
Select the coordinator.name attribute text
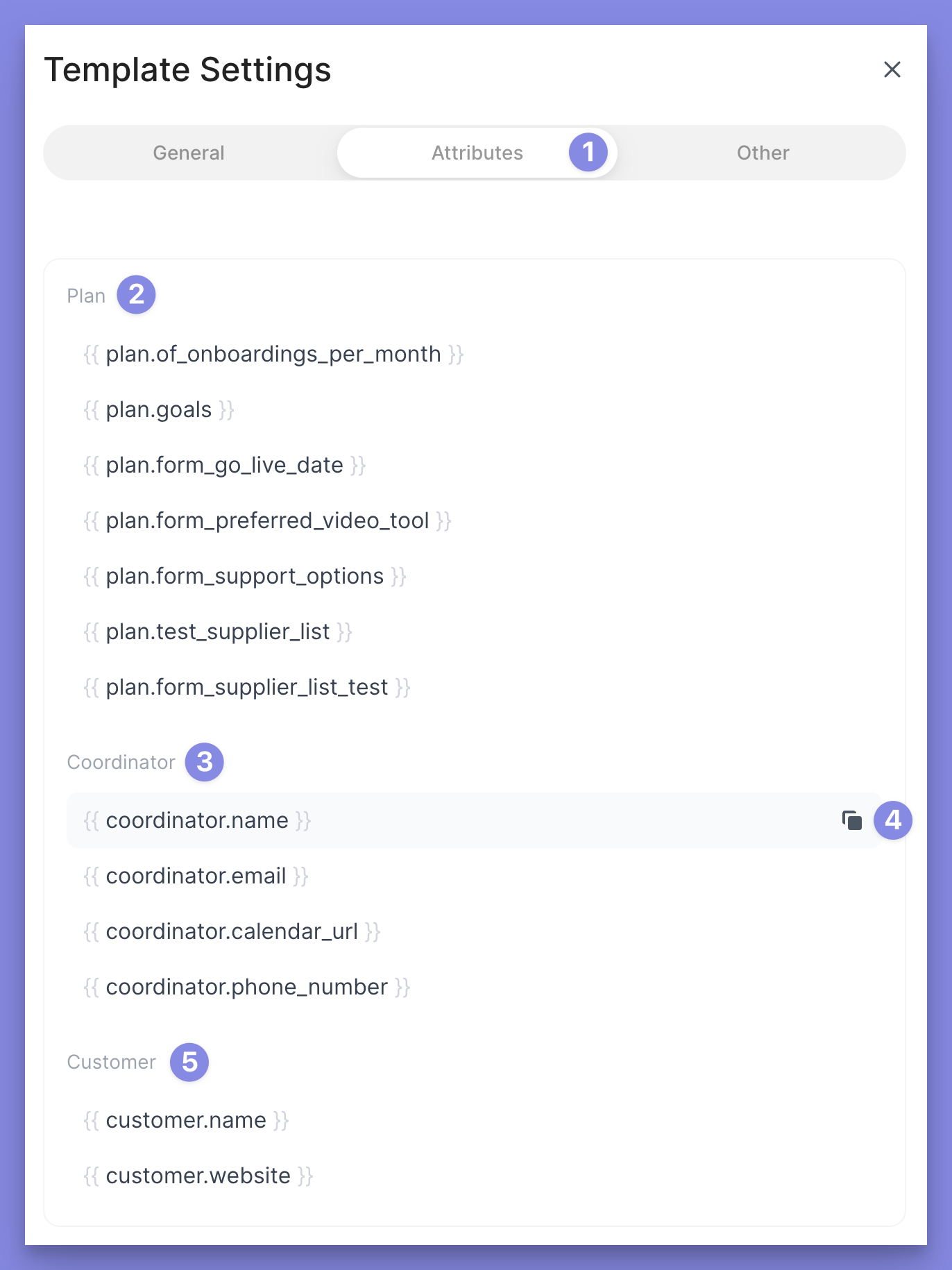[197, 820]
